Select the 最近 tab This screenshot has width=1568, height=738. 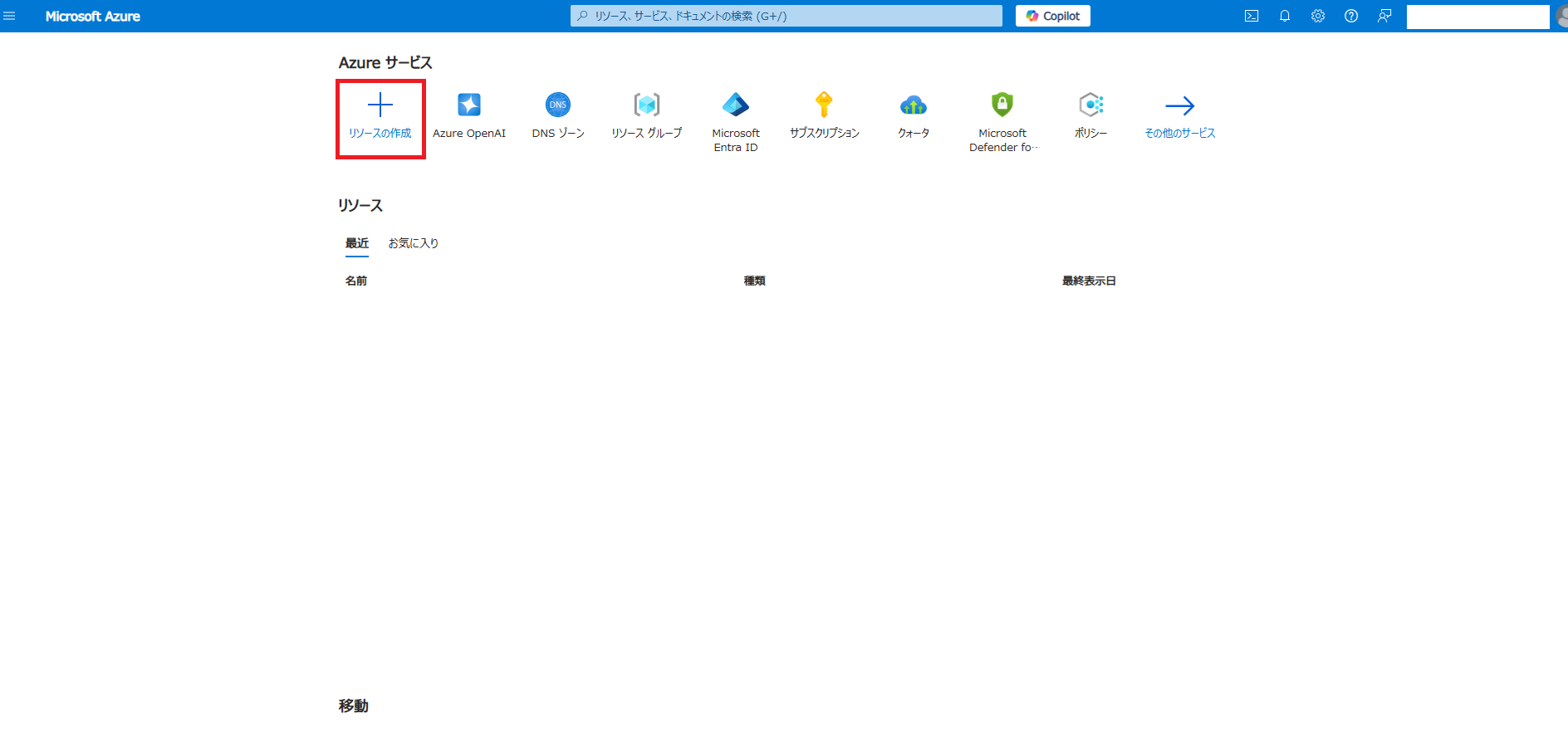(357, 243)
